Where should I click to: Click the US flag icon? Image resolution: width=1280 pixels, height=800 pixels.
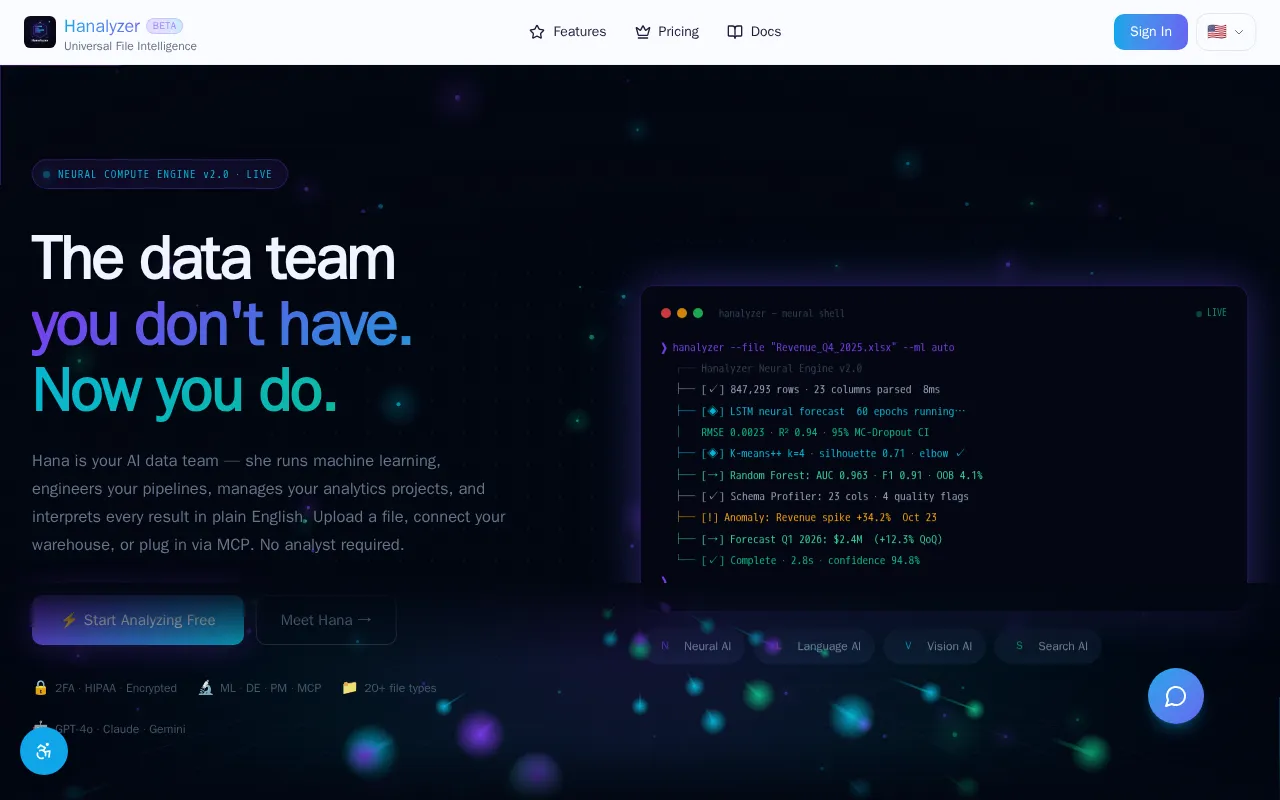[1217, 32]
